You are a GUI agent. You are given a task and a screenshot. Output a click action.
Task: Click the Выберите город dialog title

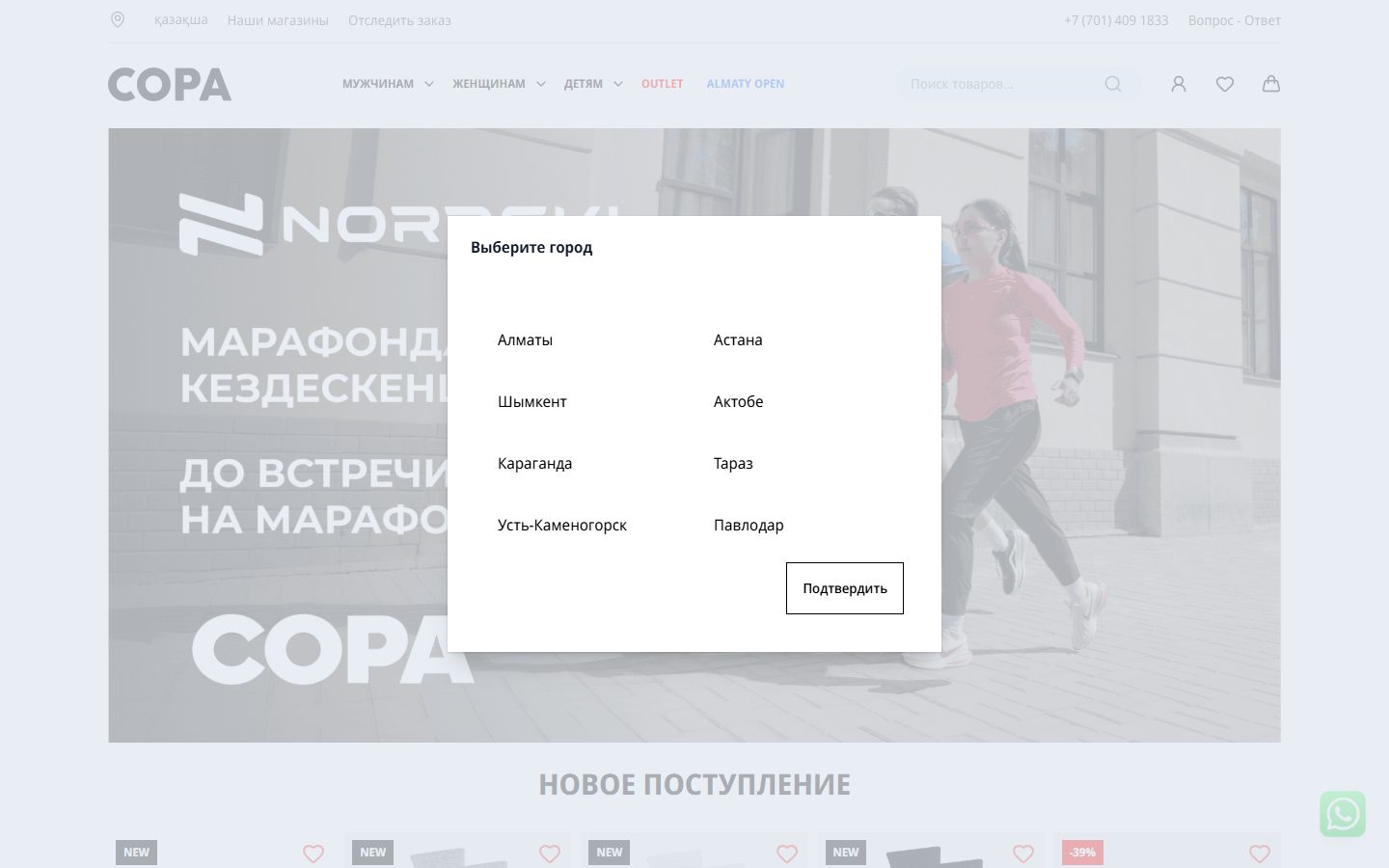(x=531, y=247)
